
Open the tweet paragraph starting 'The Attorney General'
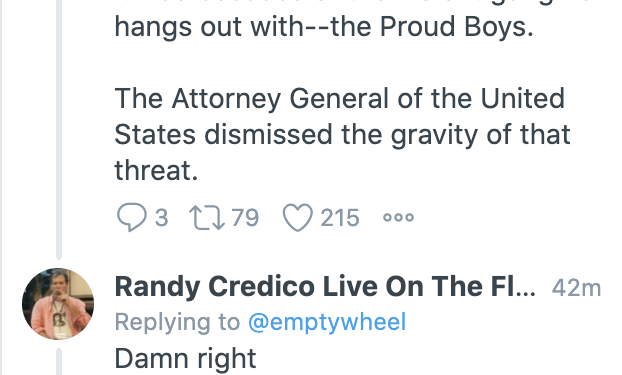342,135
